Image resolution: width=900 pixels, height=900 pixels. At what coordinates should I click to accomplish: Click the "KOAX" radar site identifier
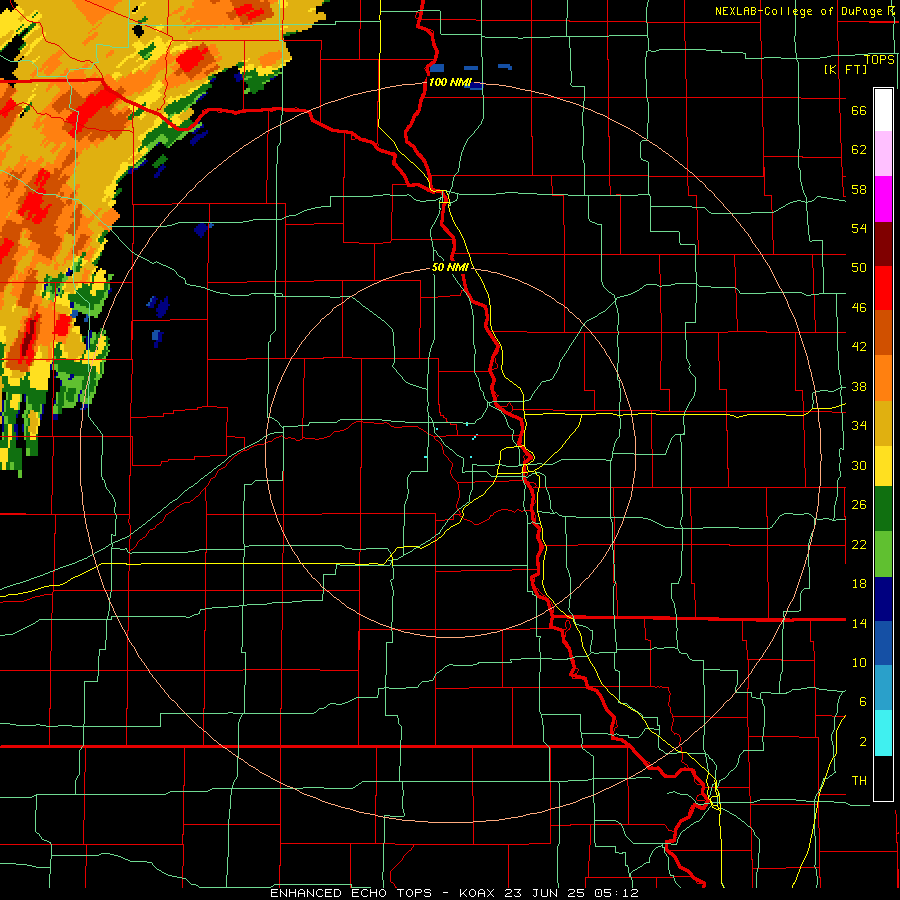click(x=479, y=893)
